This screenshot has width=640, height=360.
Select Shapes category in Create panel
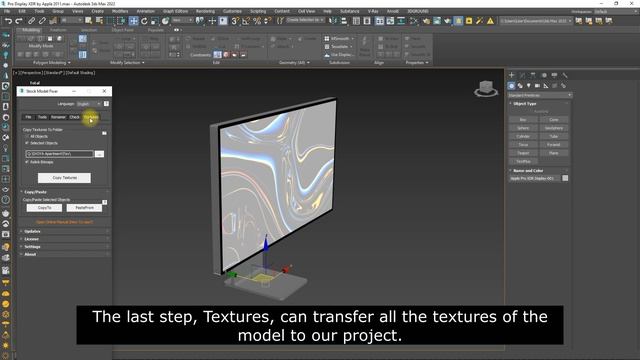click(x=520, y=86)
